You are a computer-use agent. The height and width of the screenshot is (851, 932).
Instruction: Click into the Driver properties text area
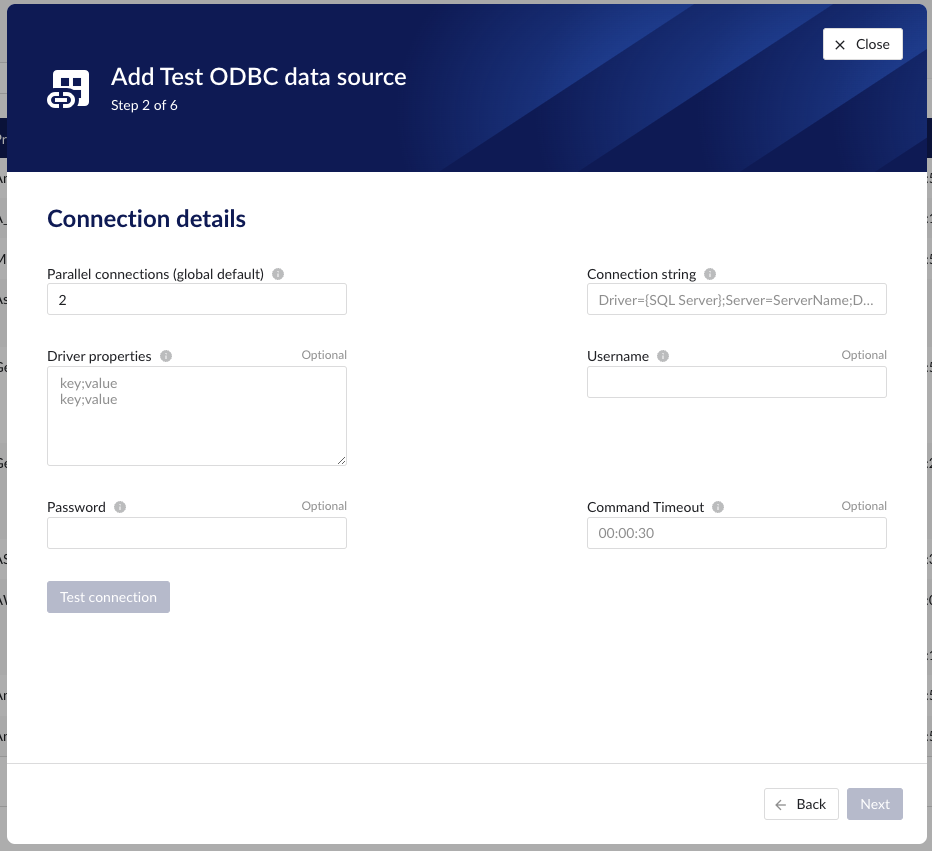197,416
